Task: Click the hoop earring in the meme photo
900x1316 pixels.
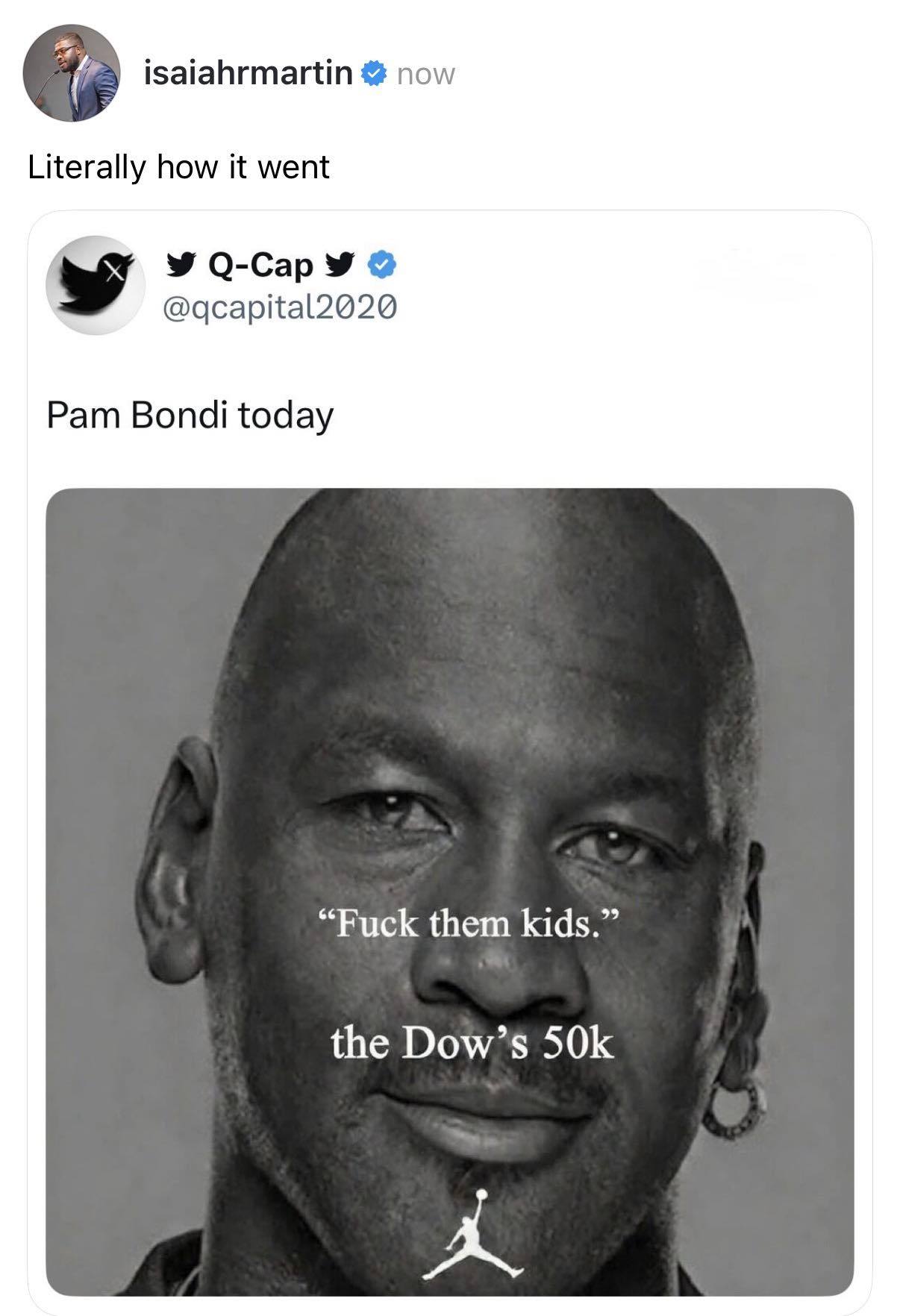Action: click(735, 1109)
